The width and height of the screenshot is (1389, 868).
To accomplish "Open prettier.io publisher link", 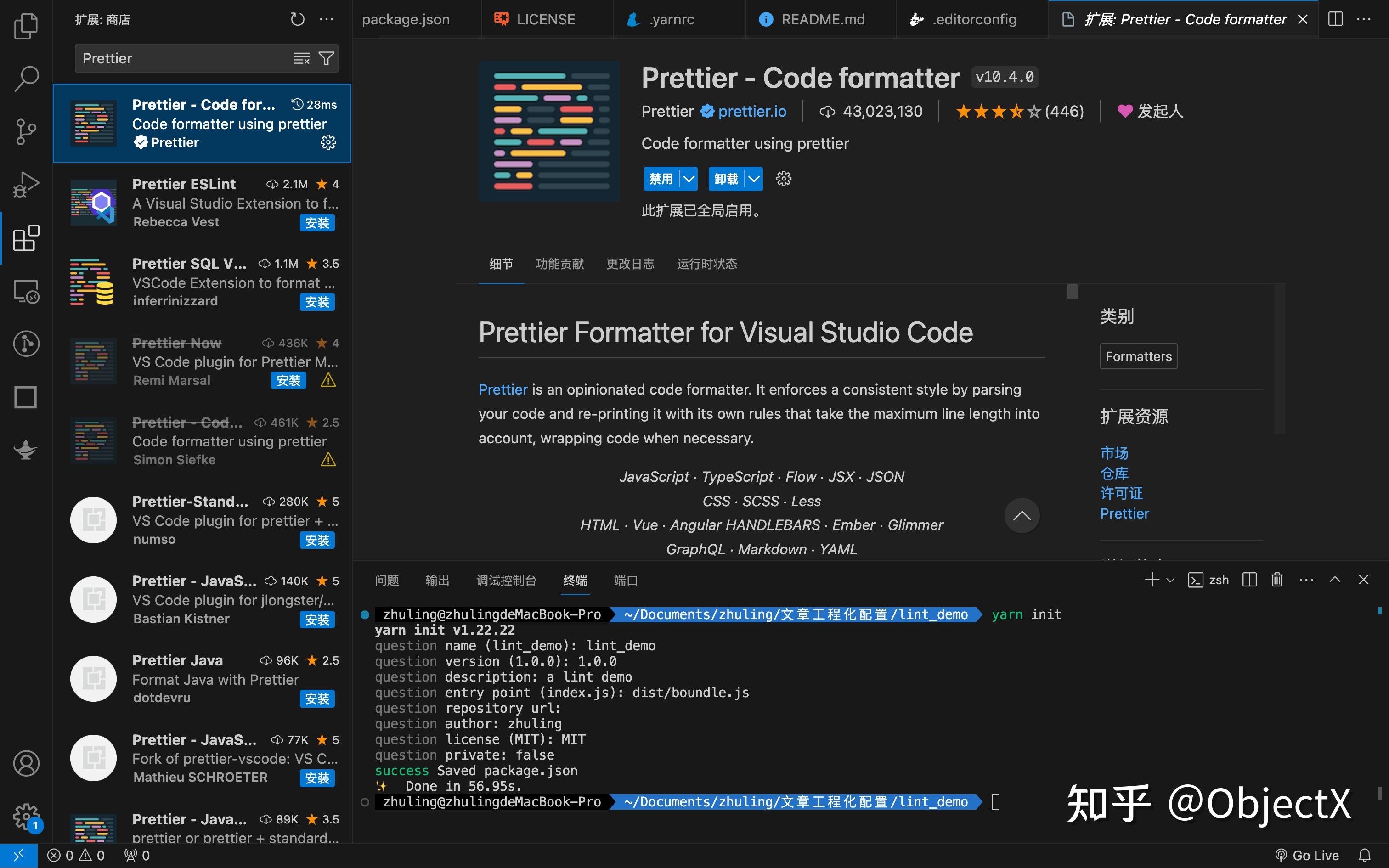I will [x=752, y=111].
